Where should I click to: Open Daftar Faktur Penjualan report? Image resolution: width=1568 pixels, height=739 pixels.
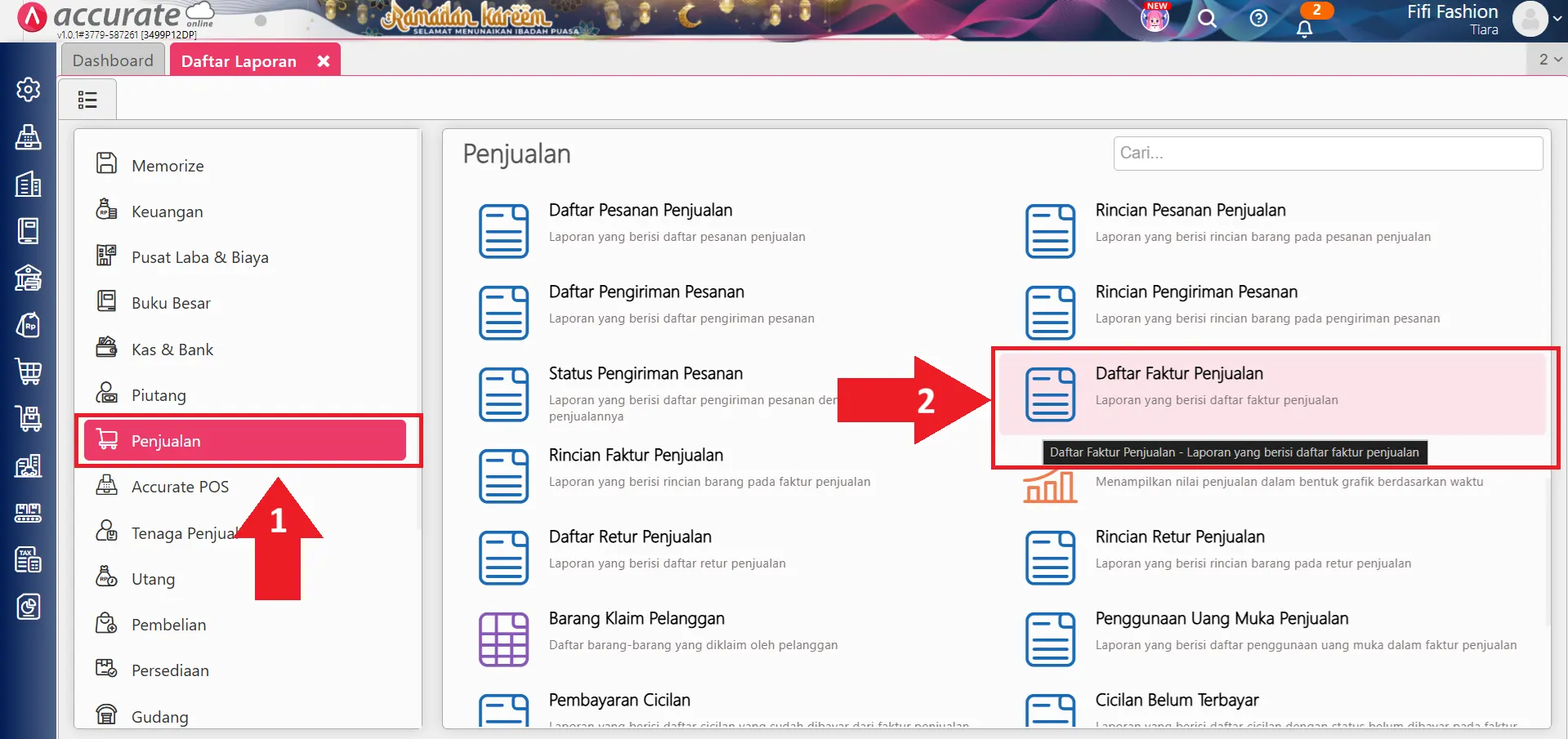tap(1178, 374)
